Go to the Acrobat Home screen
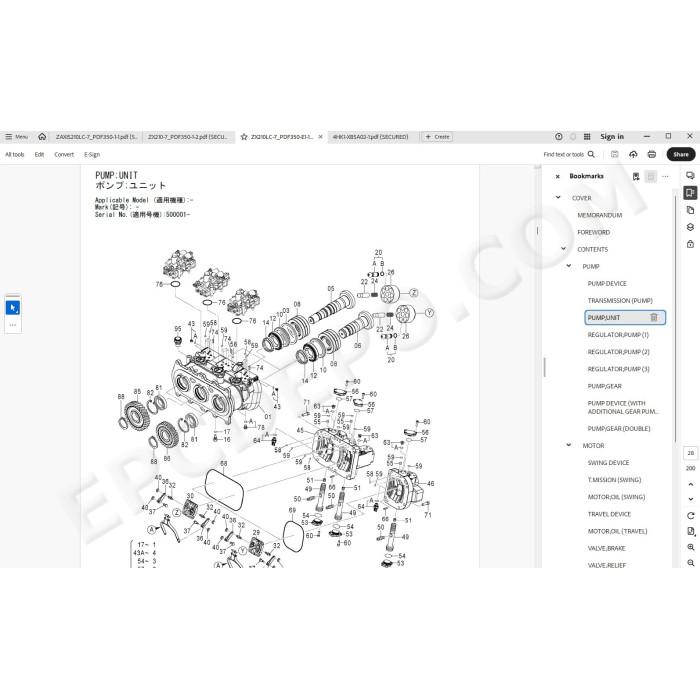 [x=42, y=137]
